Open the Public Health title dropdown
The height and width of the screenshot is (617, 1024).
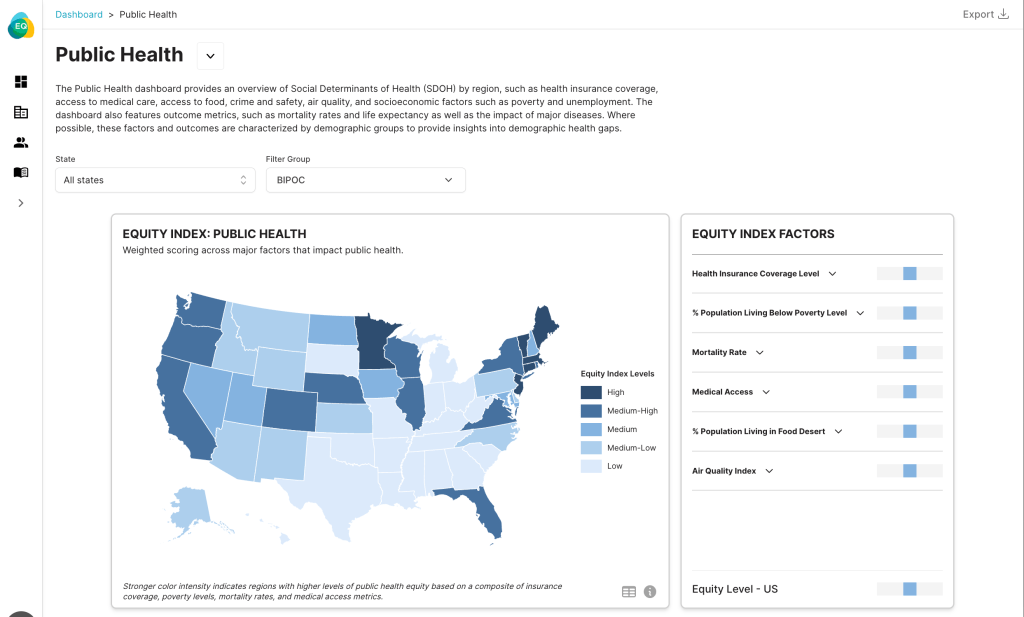click(x=210, y=56)
